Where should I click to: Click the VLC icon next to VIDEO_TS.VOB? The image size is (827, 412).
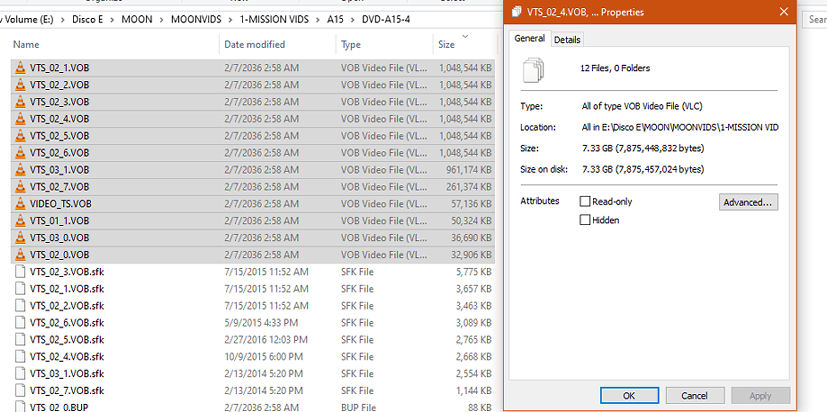19,203
